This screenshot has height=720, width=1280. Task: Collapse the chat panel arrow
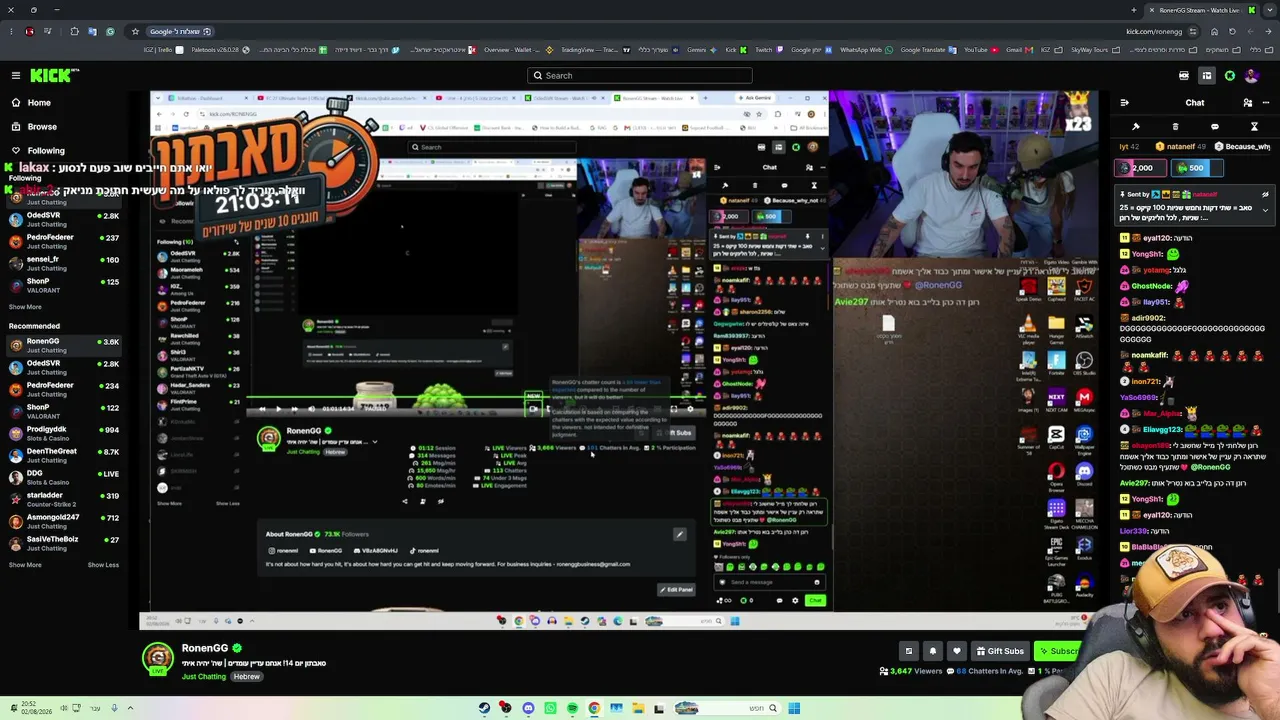tap(1124, 103)
